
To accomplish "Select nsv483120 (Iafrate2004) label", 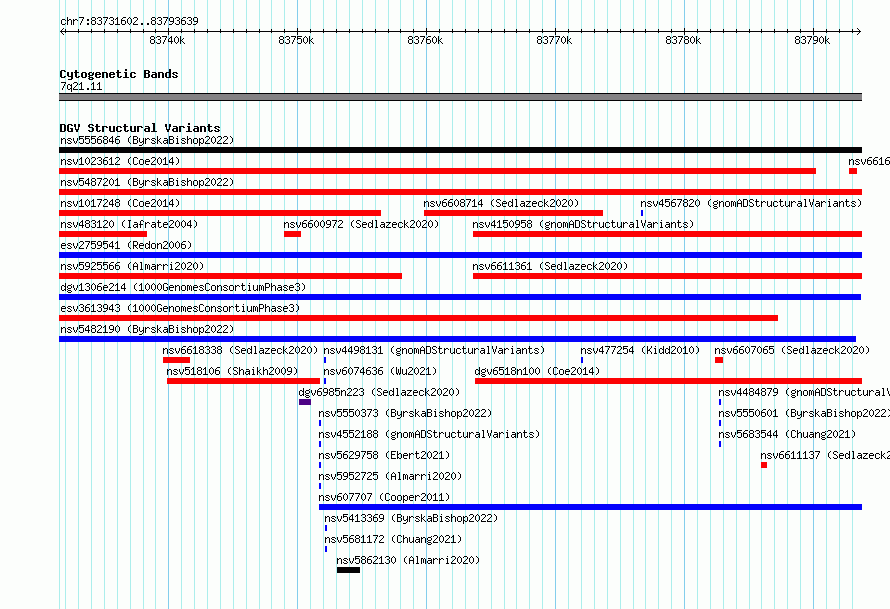I will click(x=129, y=224).
